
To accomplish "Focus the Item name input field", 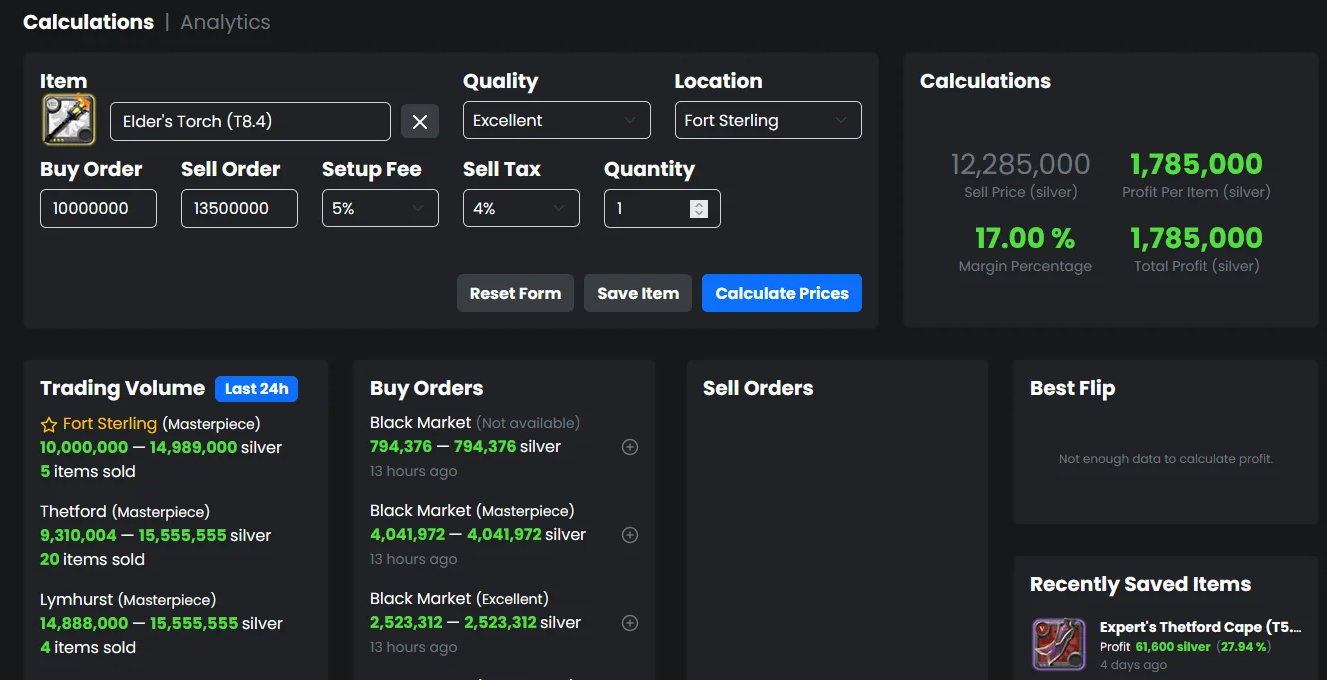I will click(250, 121).
